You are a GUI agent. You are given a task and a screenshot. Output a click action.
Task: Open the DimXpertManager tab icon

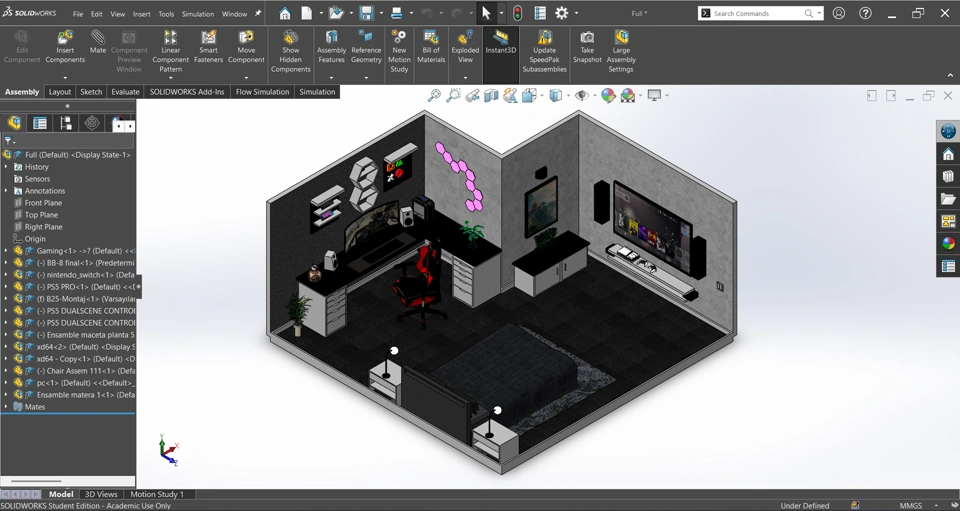[92, 123]
